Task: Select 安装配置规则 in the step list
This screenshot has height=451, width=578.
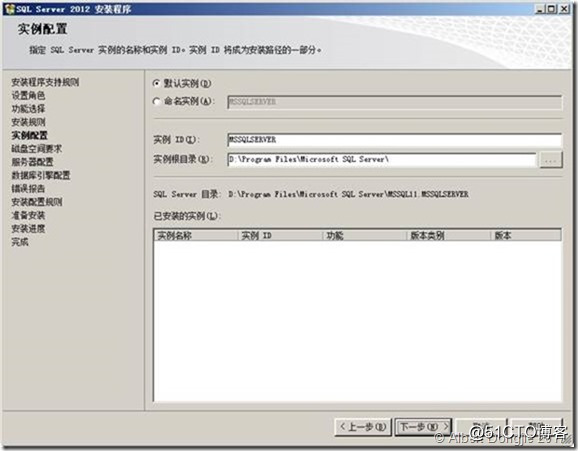Action: click(x=36, y=202)
